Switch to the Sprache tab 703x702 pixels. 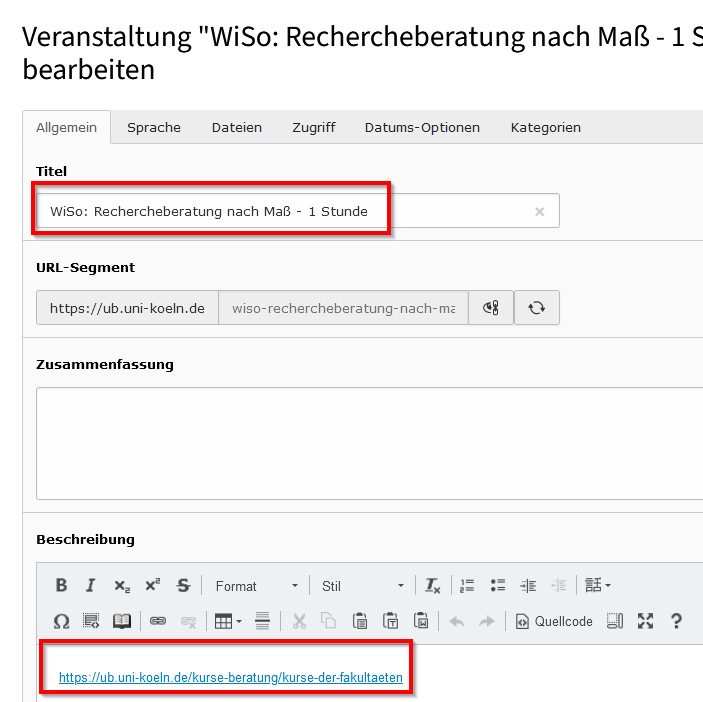(x=154, y=127)
